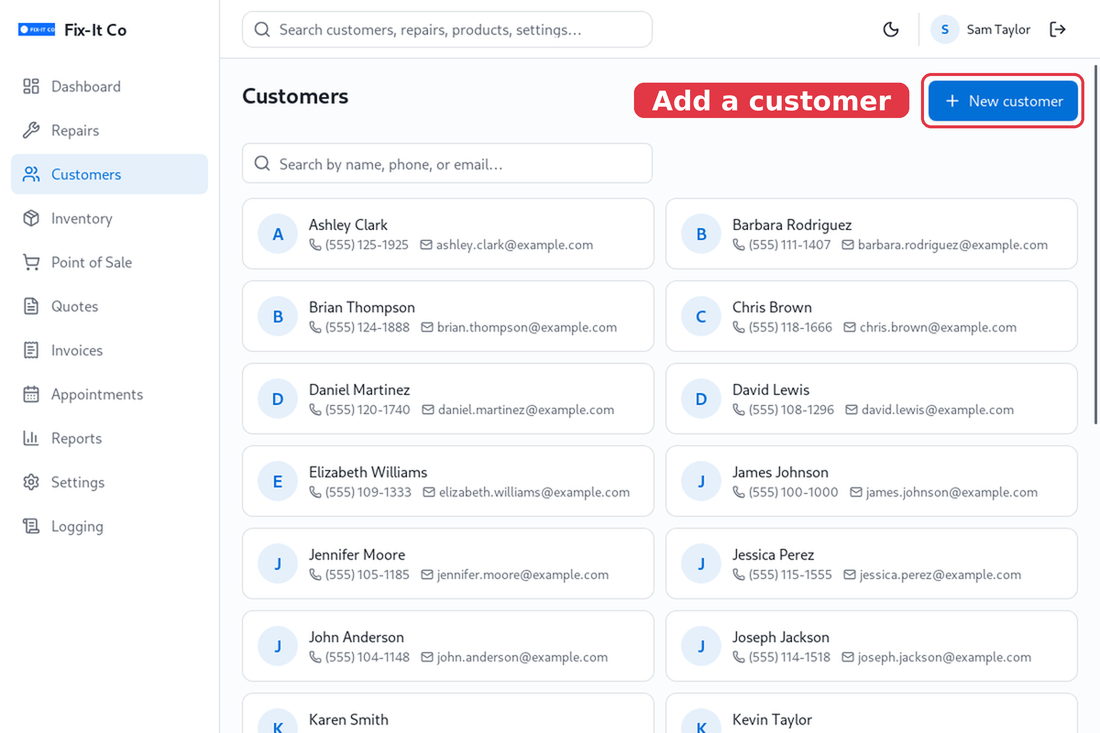This screenshot has height=733, width=1100.
Task: Click phone number (555) 120-1740
Action: coord(368,410)
